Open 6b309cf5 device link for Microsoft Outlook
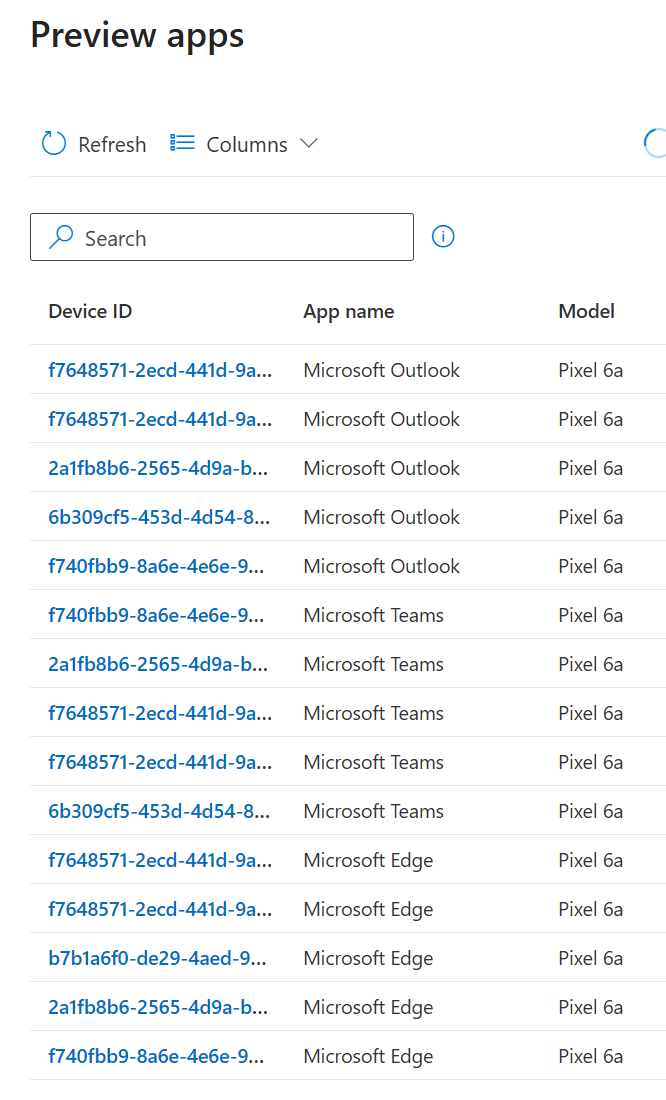 [159, 517]
